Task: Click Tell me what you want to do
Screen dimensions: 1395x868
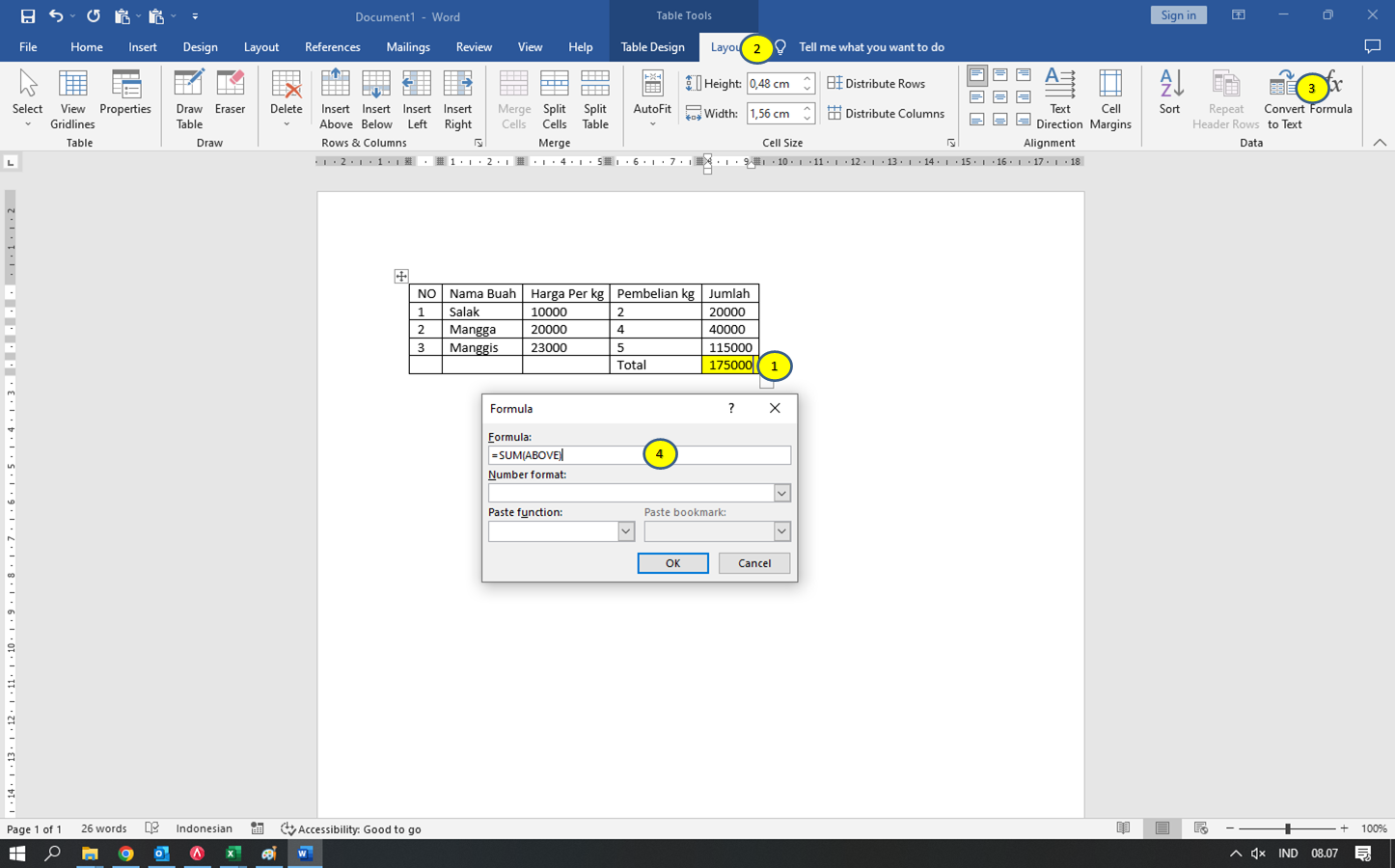Action: pos(871,47)
